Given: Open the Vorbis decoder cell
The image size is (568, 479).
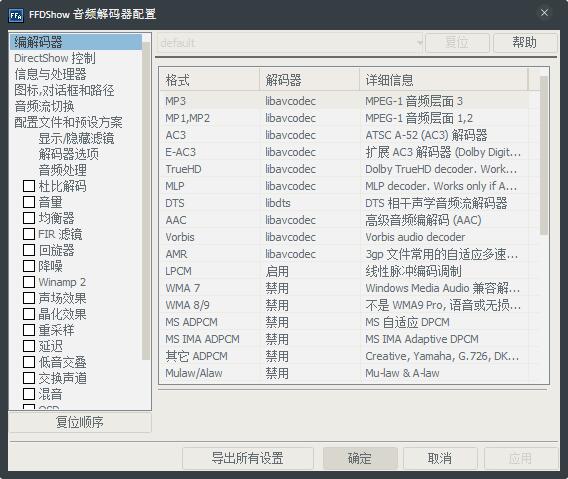Looking at the screenshot, I should 310,237.
